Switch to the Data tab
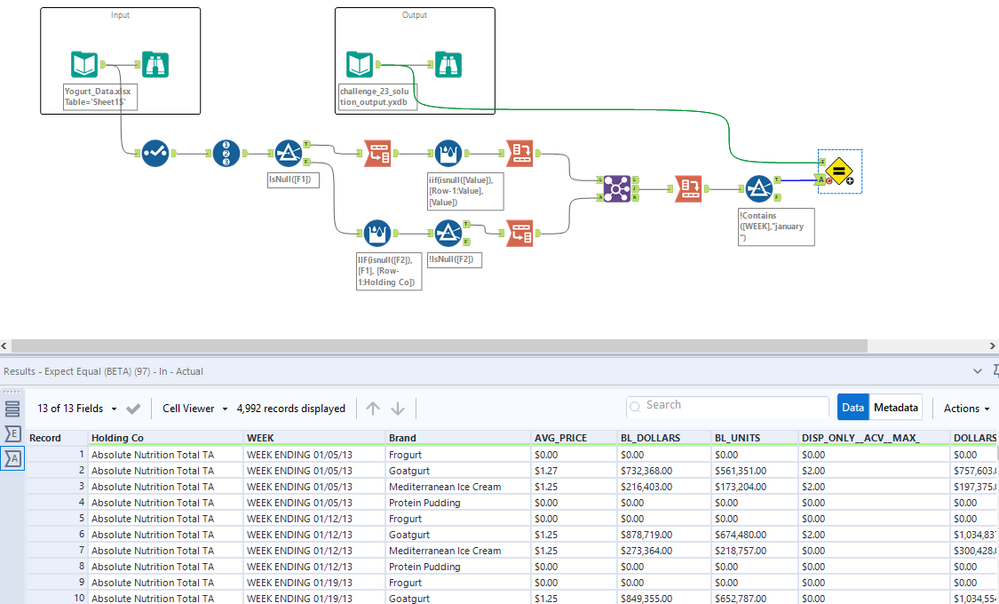The height and width of the screenshot is (604, 999). pyautogui.click(x=853, y=408)
